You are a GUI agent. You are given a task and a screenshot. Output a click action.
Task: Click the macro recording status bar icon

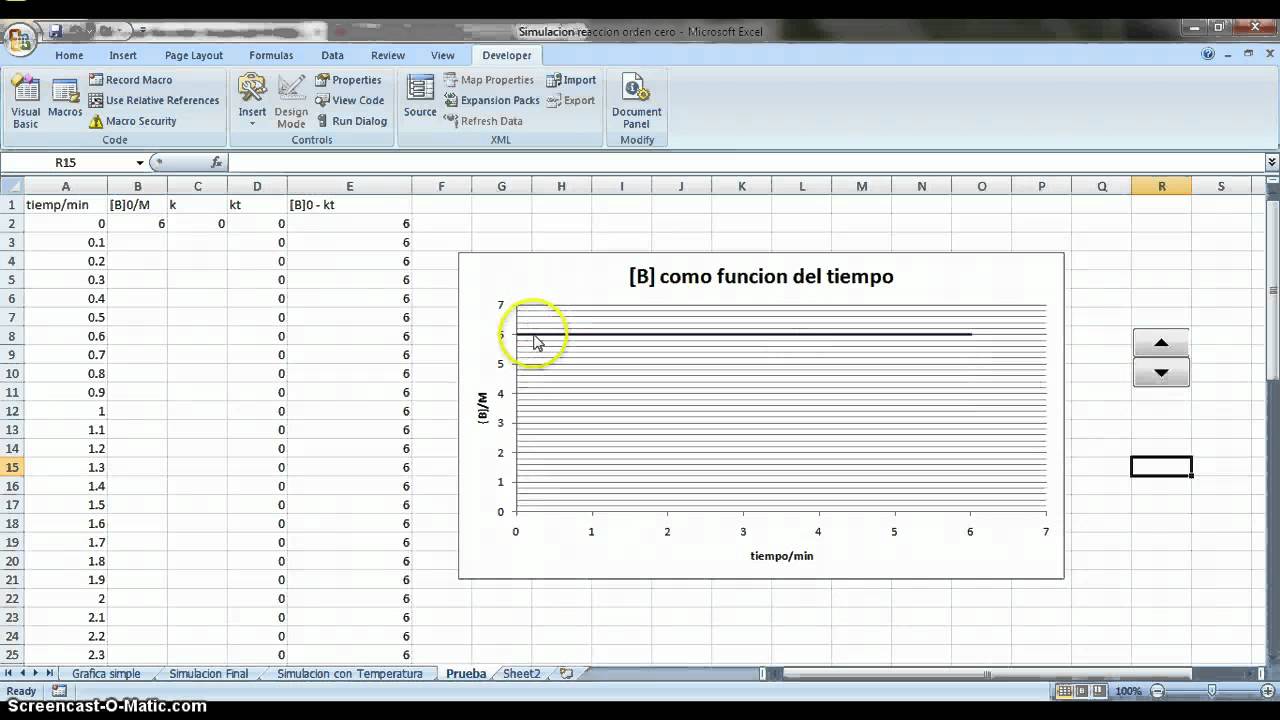(59, 691)
